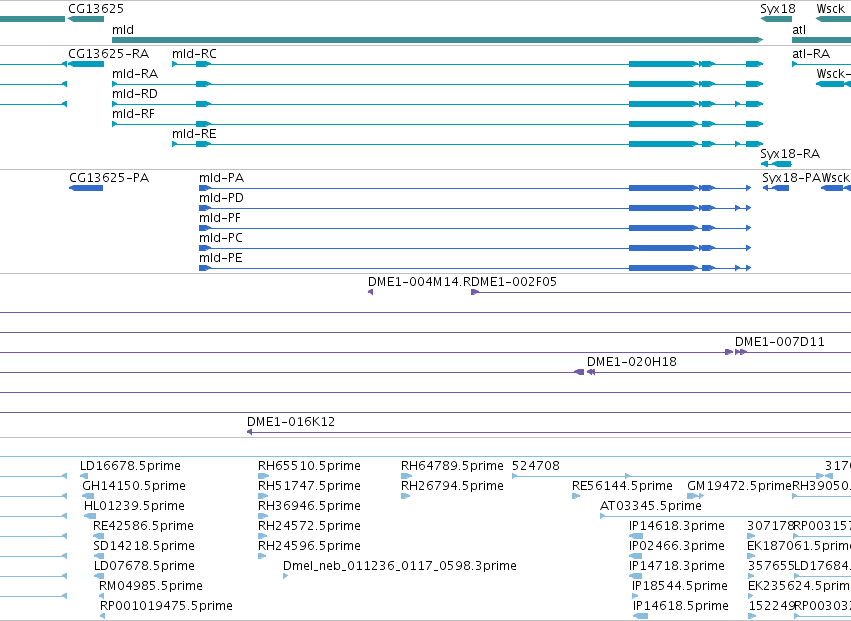
Task: Click EST GH14150.5prime
Action: (x=134, y=486)
